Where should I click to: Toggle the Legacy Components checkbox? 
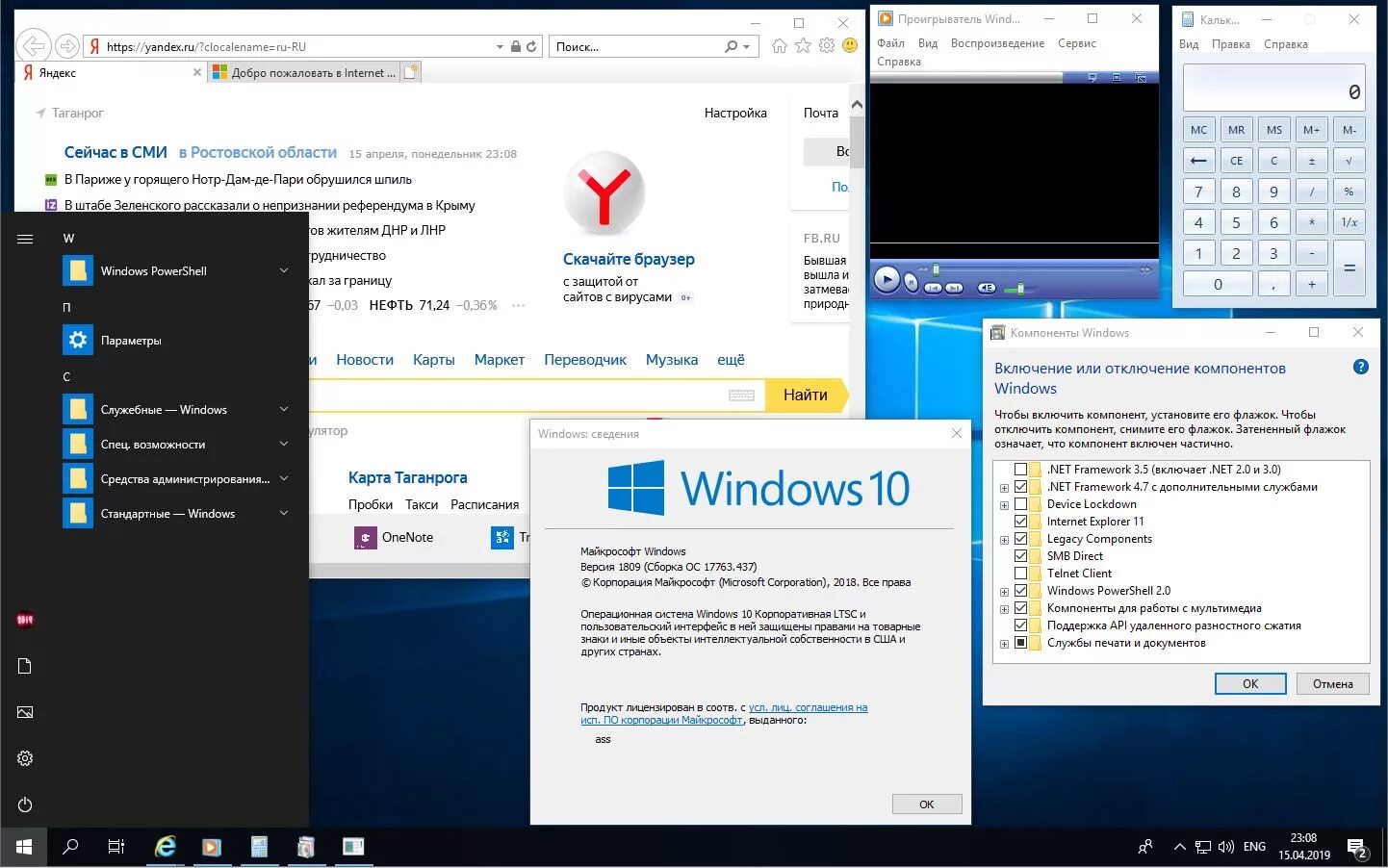[x=1020, y=539]
